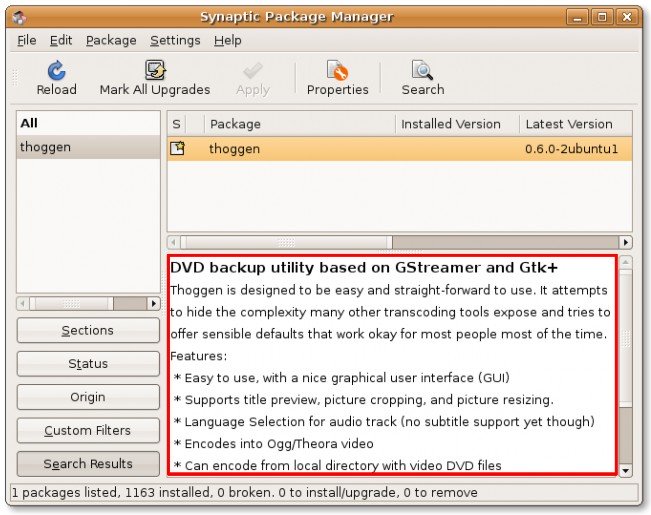Click the Search Results button
651x515 pixels.
(88, 464)
